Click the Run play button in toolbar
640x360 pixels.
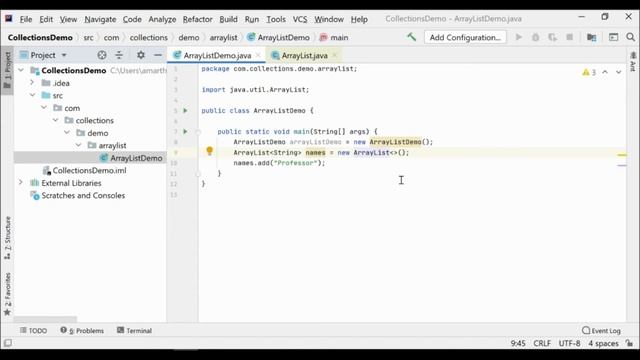click(x=518, y=37)
